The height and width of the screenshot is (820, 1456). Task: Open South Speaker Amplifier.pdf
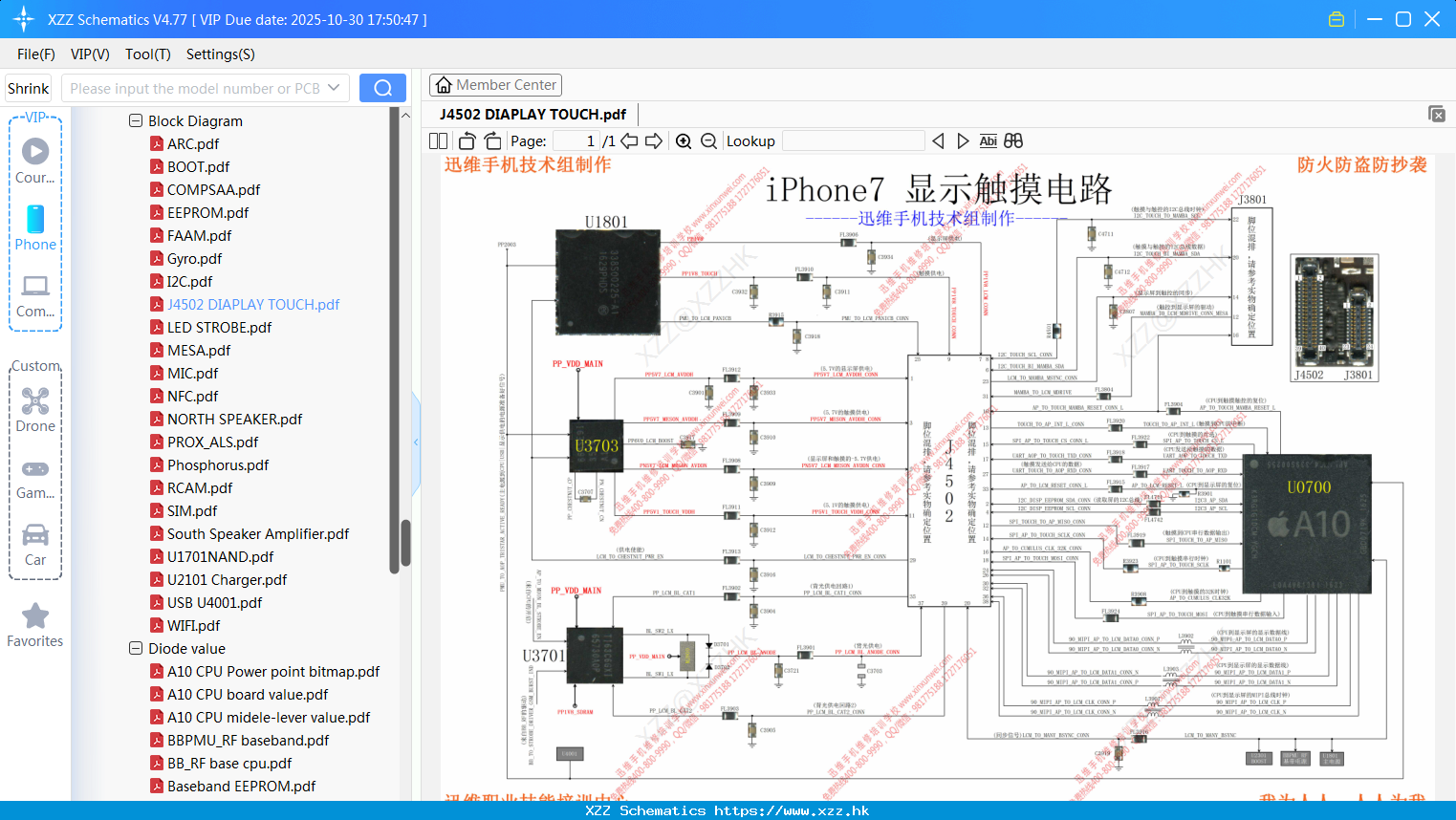tap(258, 533)
